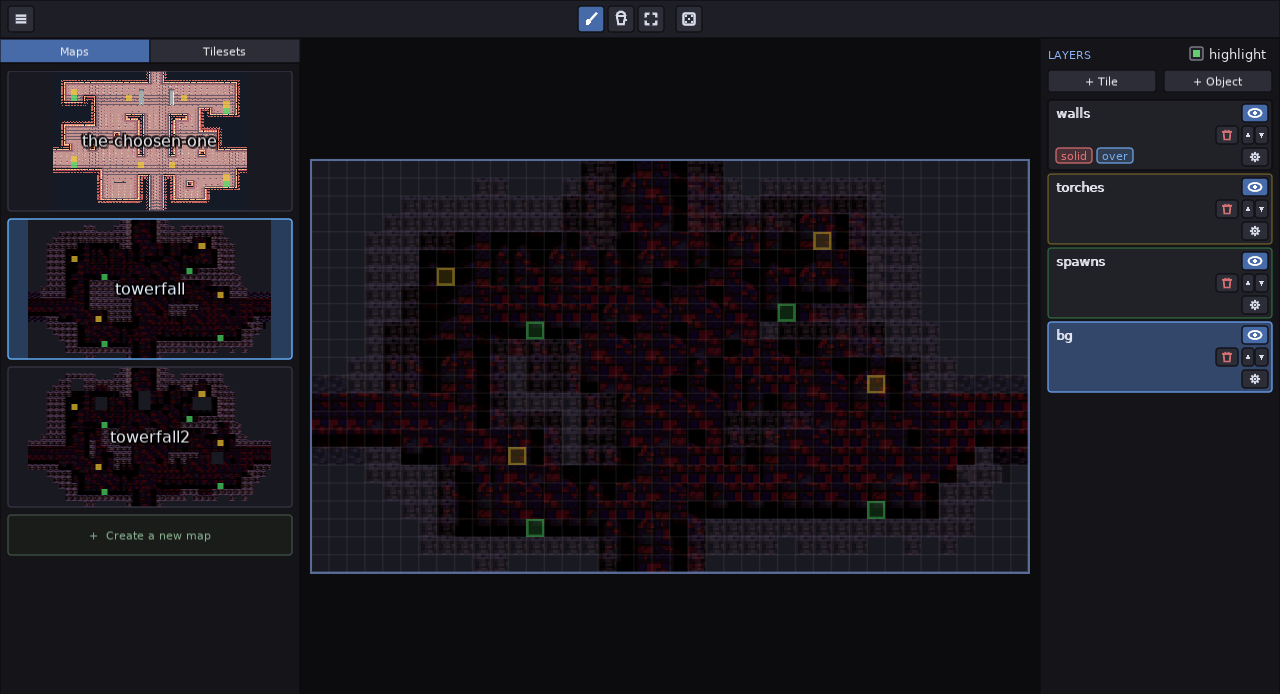Image resolution: width=1280 pixels, height=694 pixels.
Task: Move walls layer up
Action: pyautogui.click(x=1247, y=135)
